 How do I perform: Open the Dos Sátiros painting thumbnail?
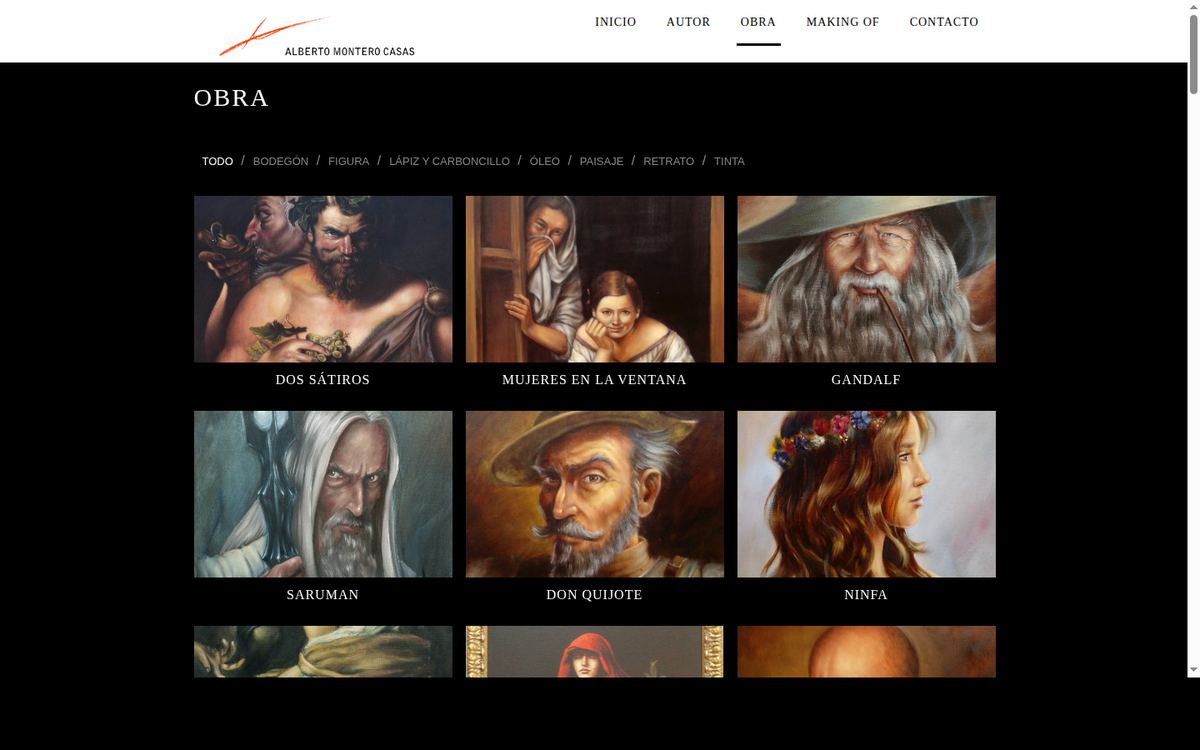323,279
